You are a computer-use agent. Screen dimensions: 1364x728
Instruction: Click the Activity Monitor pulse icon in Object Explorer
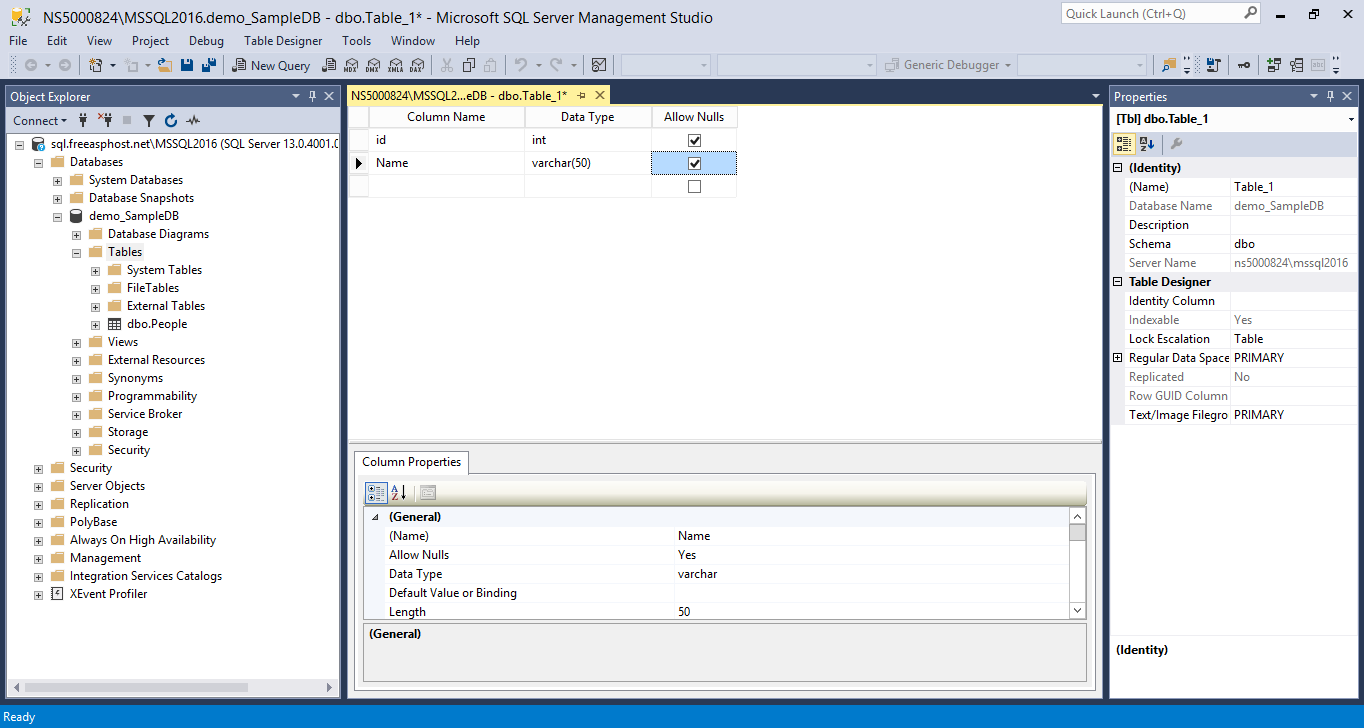coord(192,120)
